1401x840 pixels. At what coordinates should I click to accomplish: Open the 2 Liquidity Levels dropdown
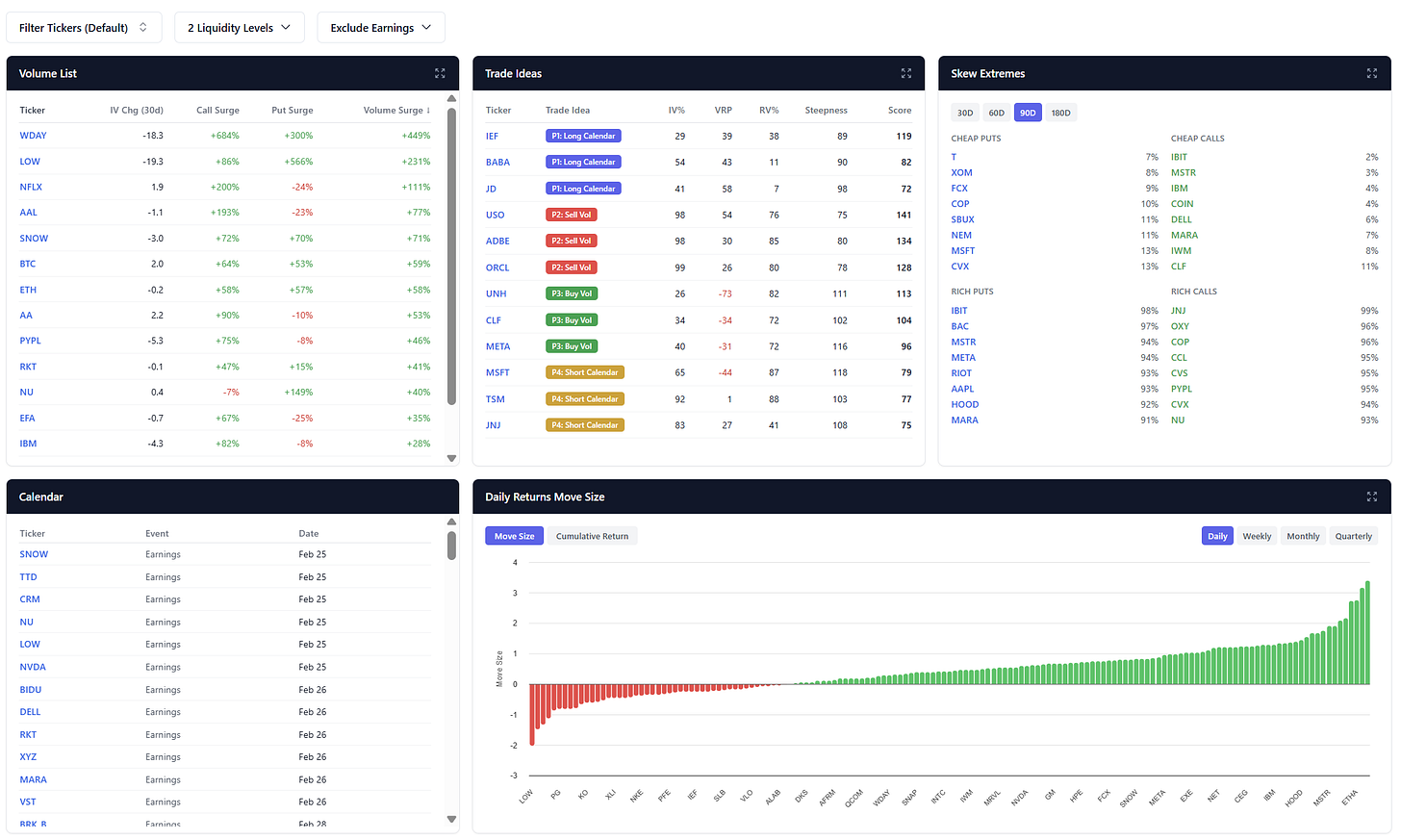[240, 28]
